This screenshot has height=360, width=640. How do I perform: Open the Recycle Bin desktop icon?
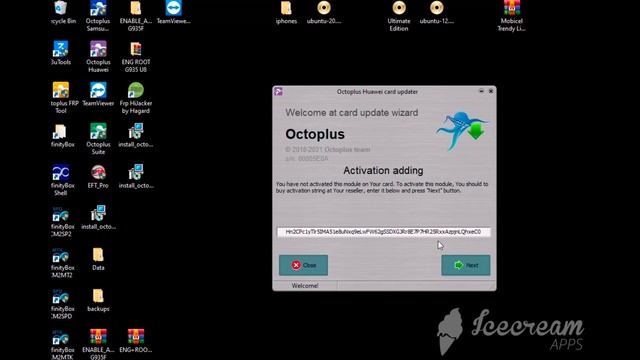62,13
